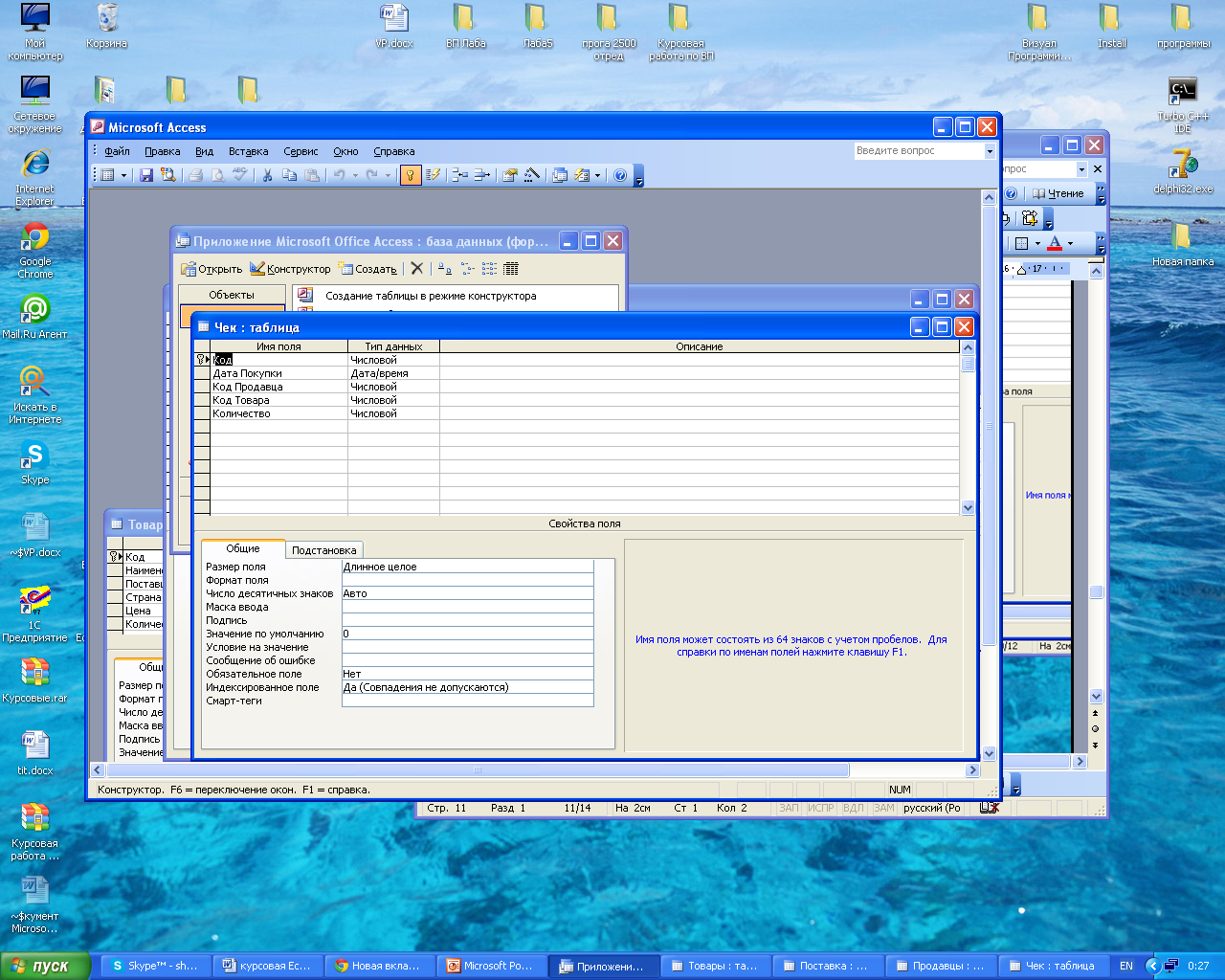The image size is (1225, 980).
Task: Click the 'Код Продавца' field name cell
Action: 278,387
